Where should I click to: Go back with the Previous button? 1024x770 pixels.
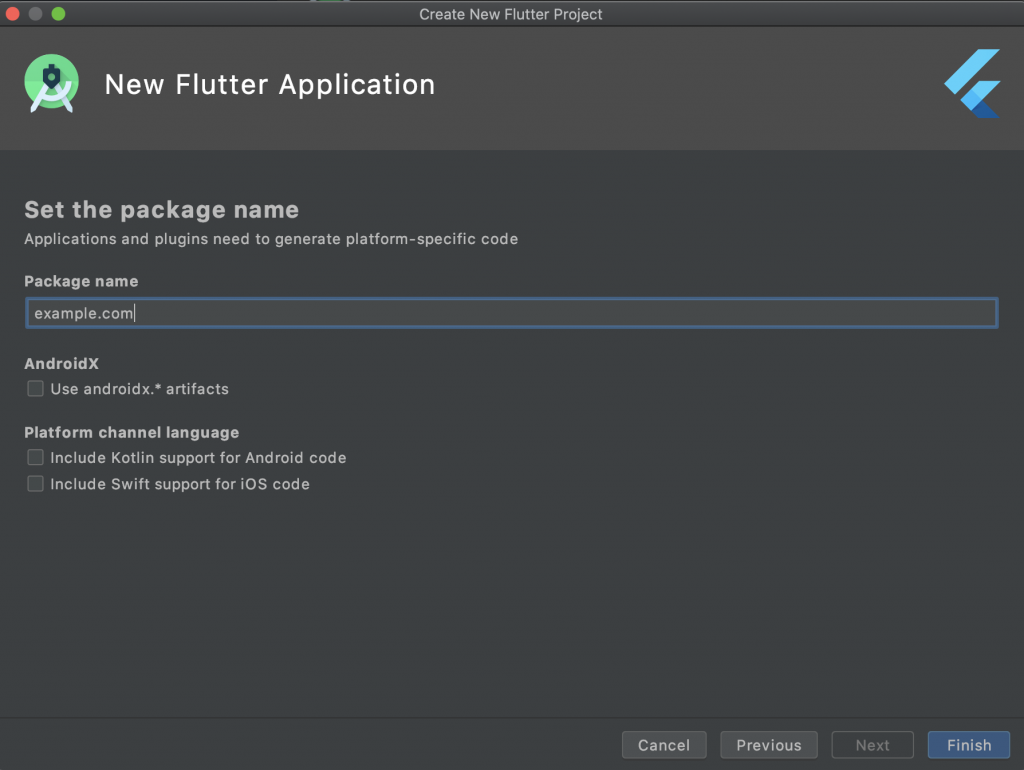coord(769,745)
